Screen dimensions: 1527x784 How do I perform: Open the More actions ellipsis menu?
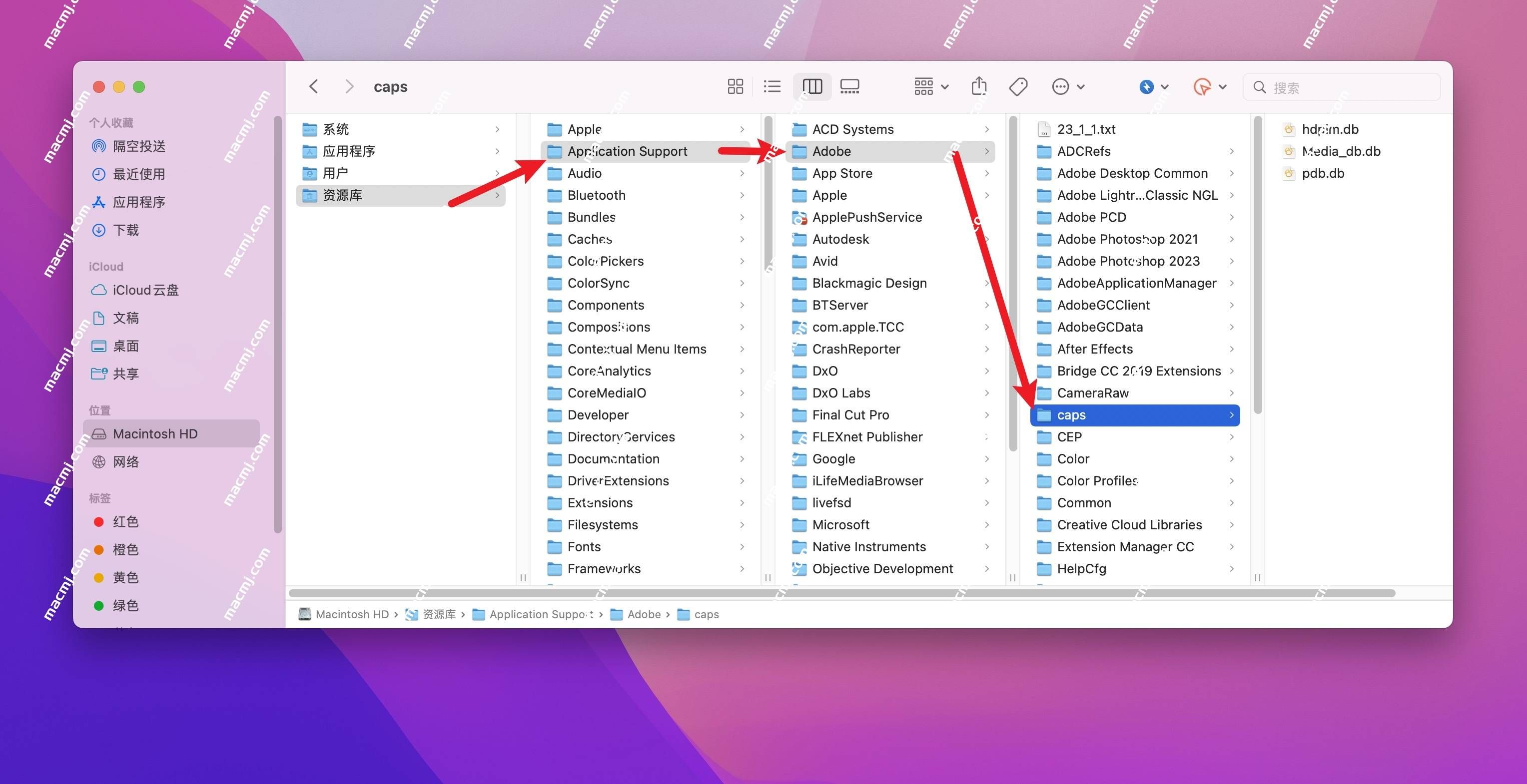point(1068,86)
